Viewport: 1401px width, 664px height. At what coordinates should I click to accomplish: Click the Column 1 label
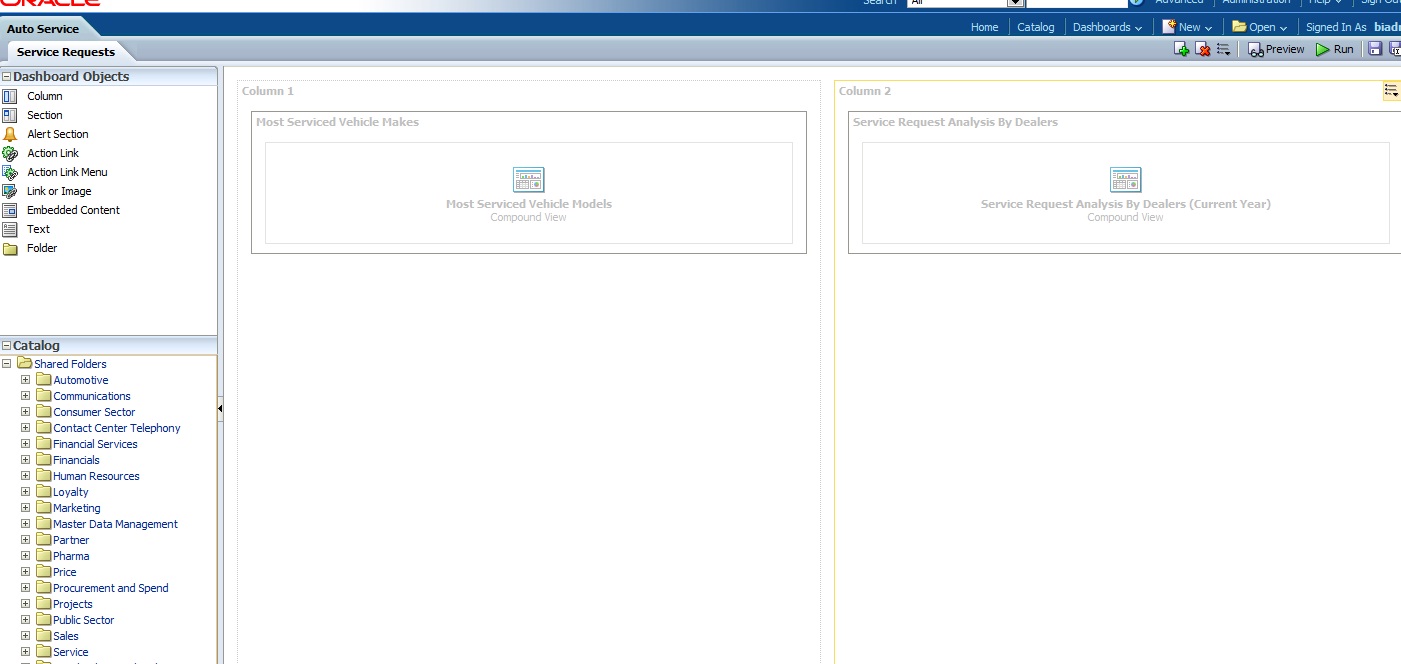tap(268, 91)
